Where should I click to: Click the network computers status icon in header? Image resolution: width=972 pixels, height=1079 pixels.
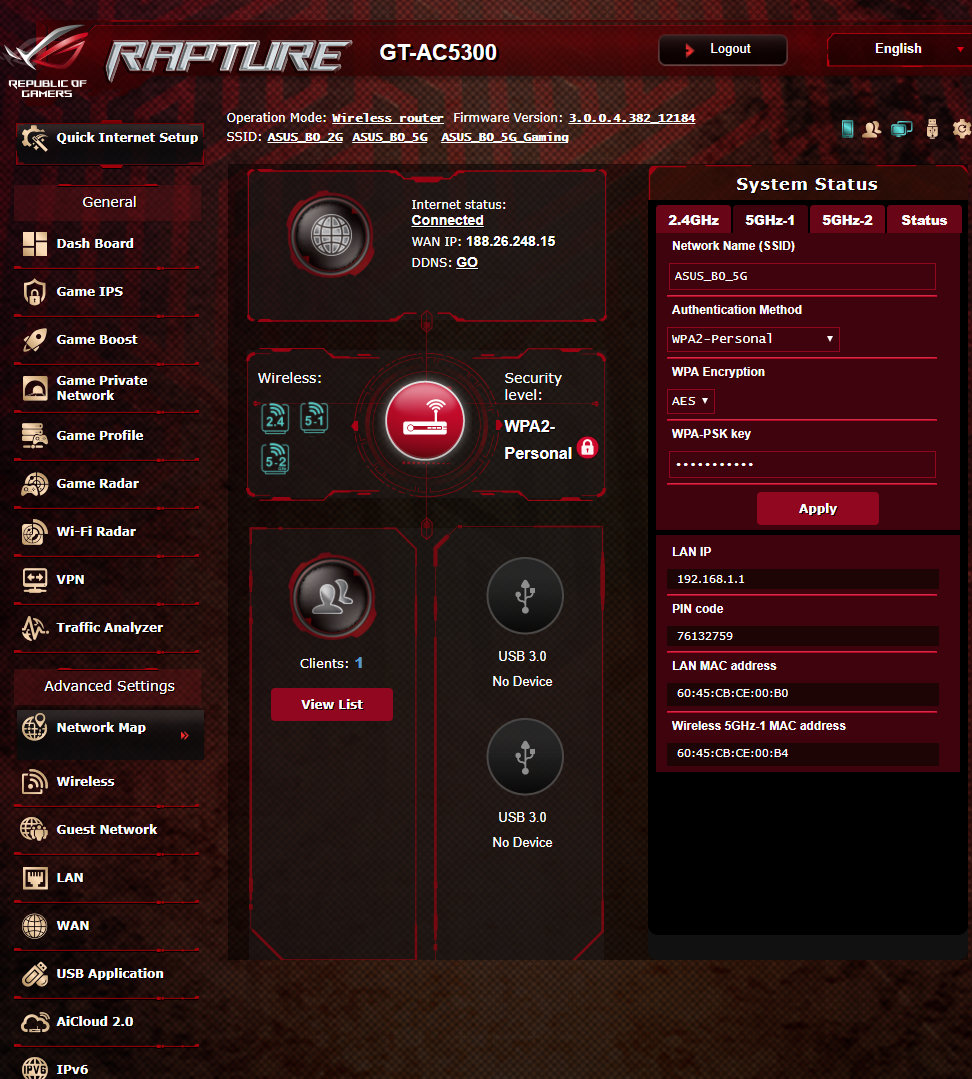[x=901, y=129]
